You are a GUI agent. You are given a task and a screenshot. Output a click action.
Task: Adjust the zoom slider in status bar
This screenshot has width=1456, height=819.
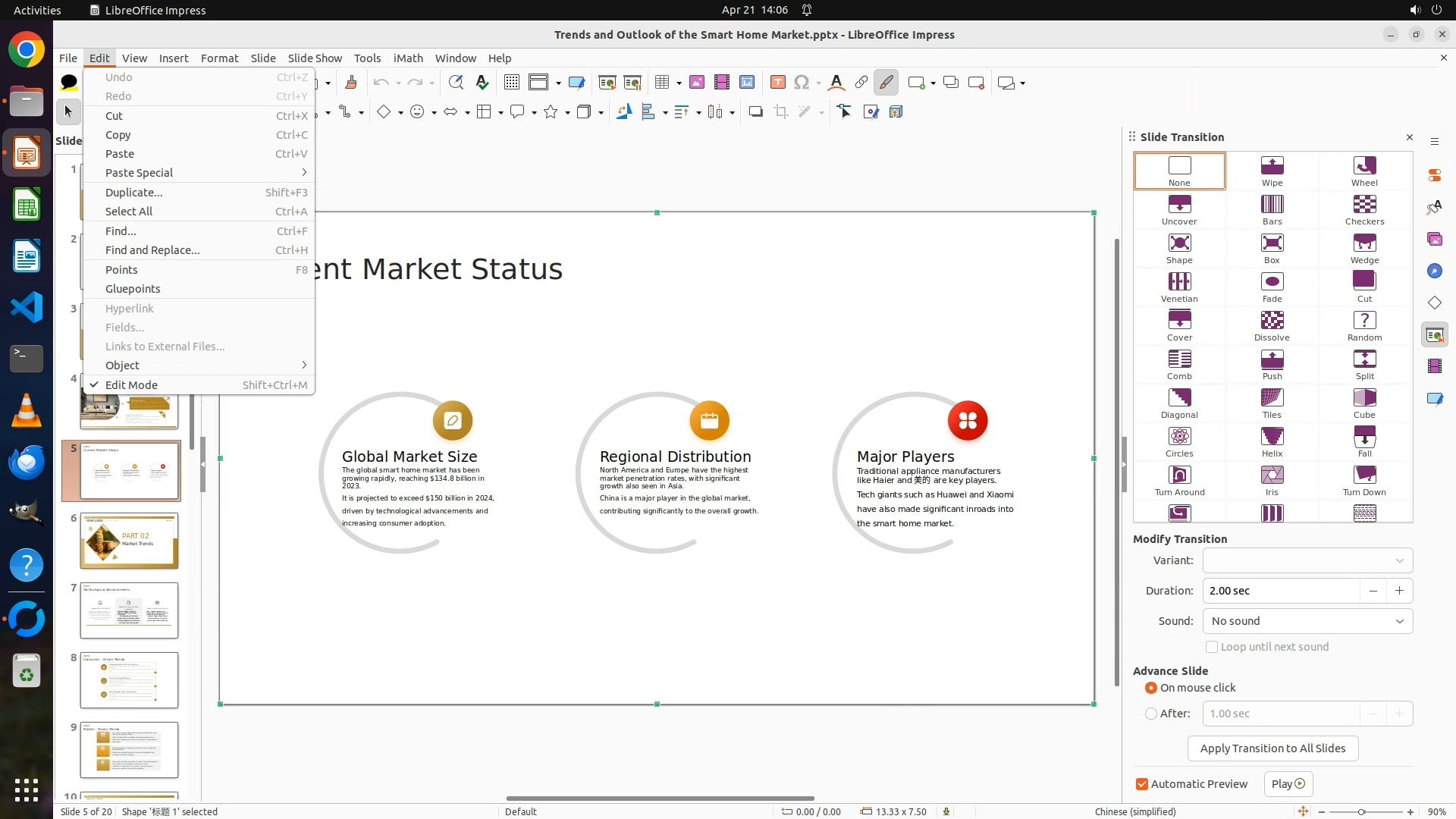click(x=1361, y=812)
